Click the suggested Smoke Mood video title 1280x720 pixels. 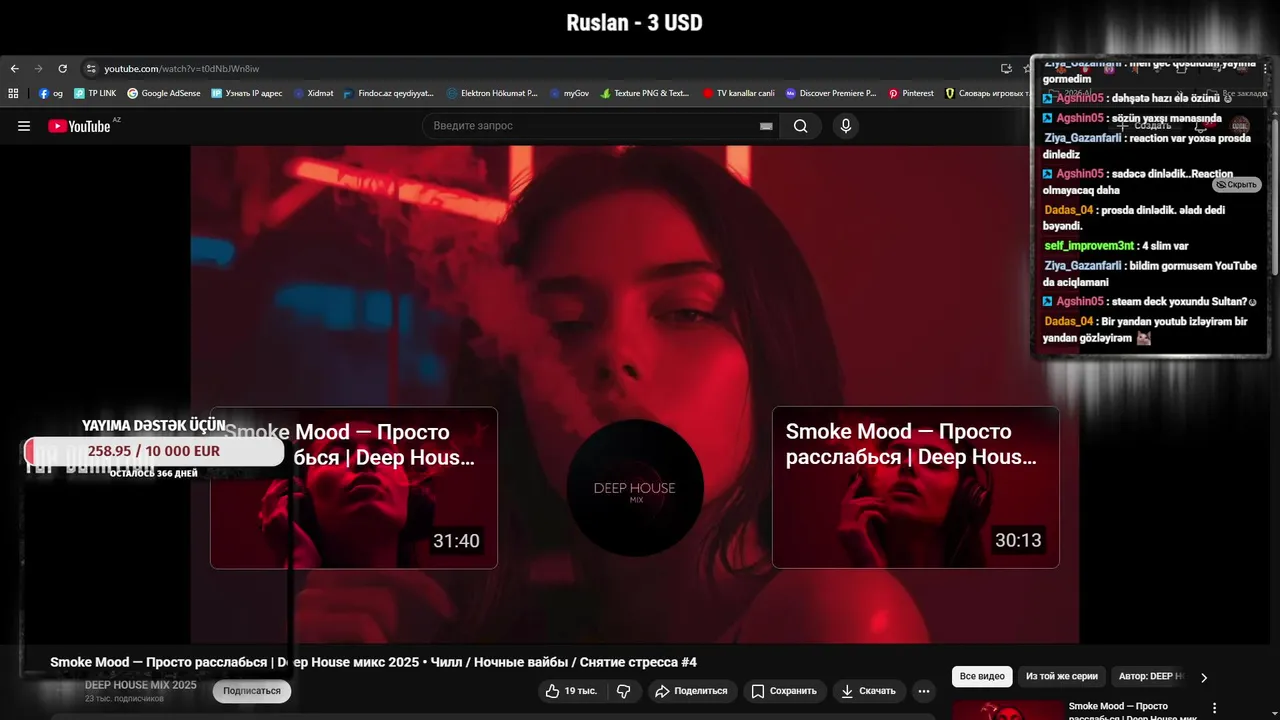[x=1133, y=712]
